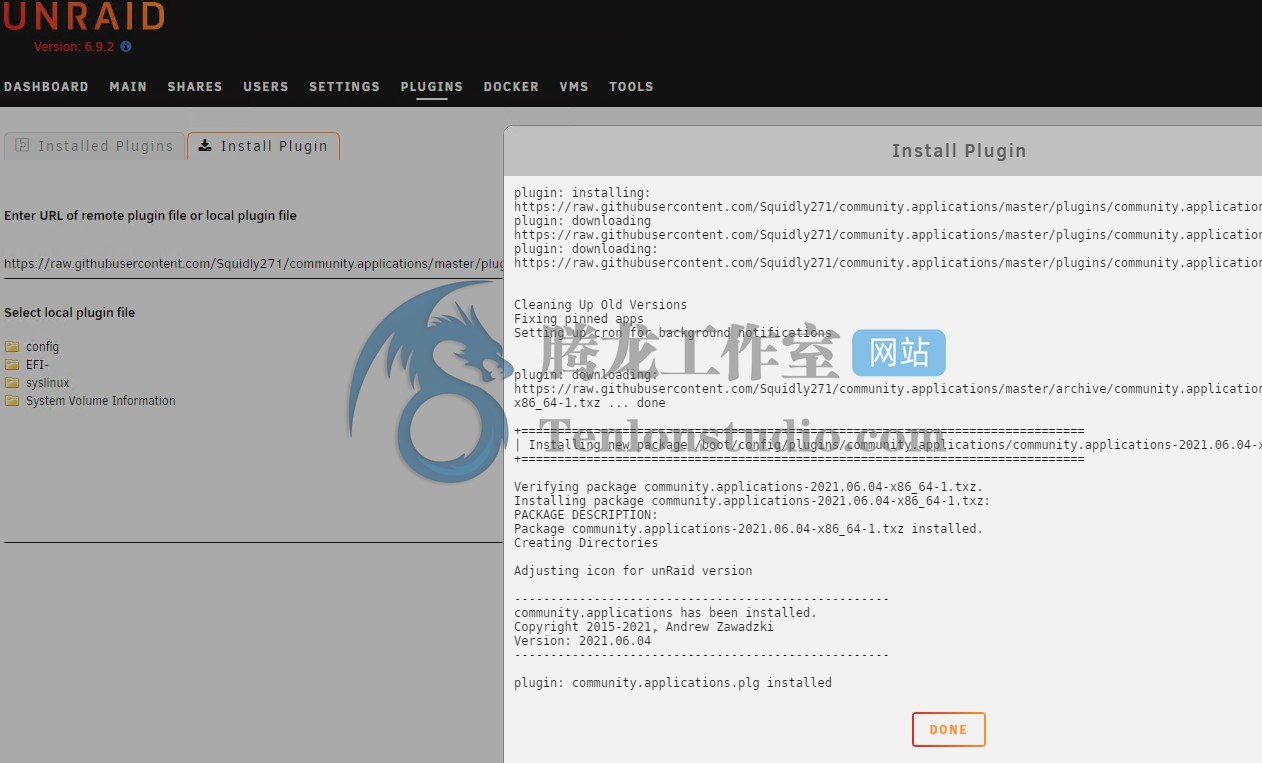The image size is (1262, 763).
Task: Open the EFI- folder icon
Action: point(12,365)
